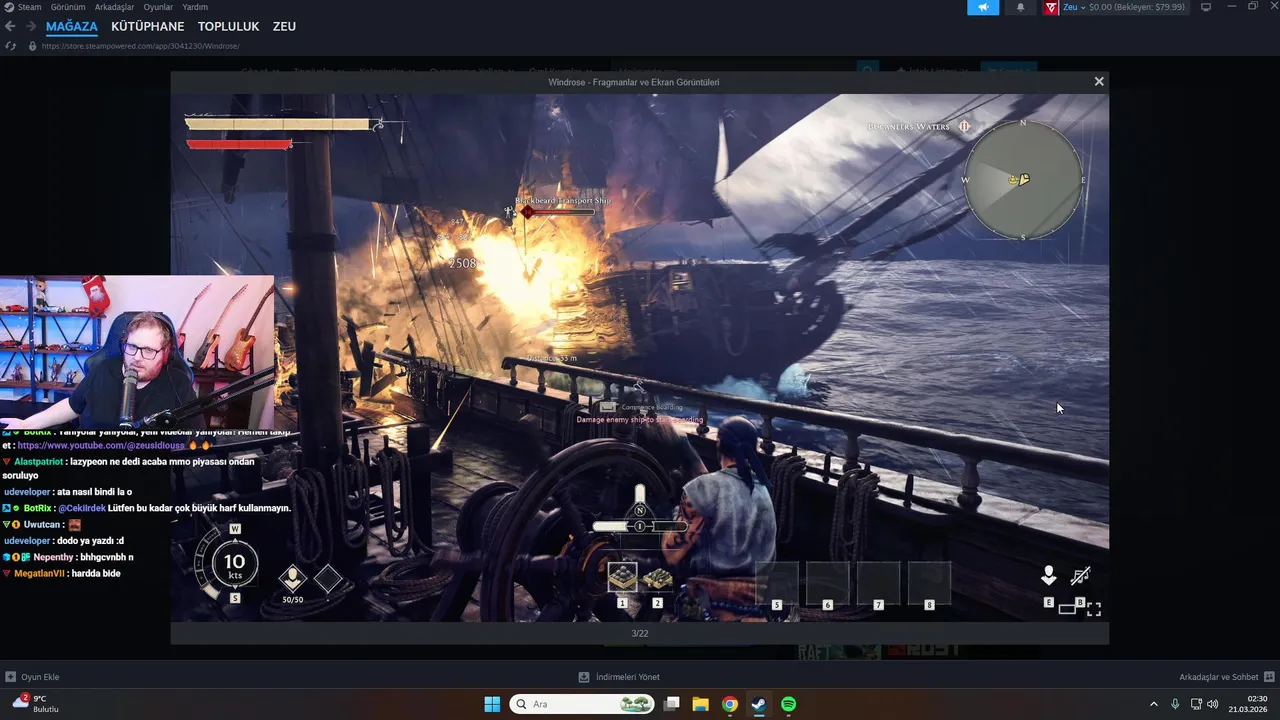Go back with the back arrow
1280x720 pixels.
tap(10, 27)
